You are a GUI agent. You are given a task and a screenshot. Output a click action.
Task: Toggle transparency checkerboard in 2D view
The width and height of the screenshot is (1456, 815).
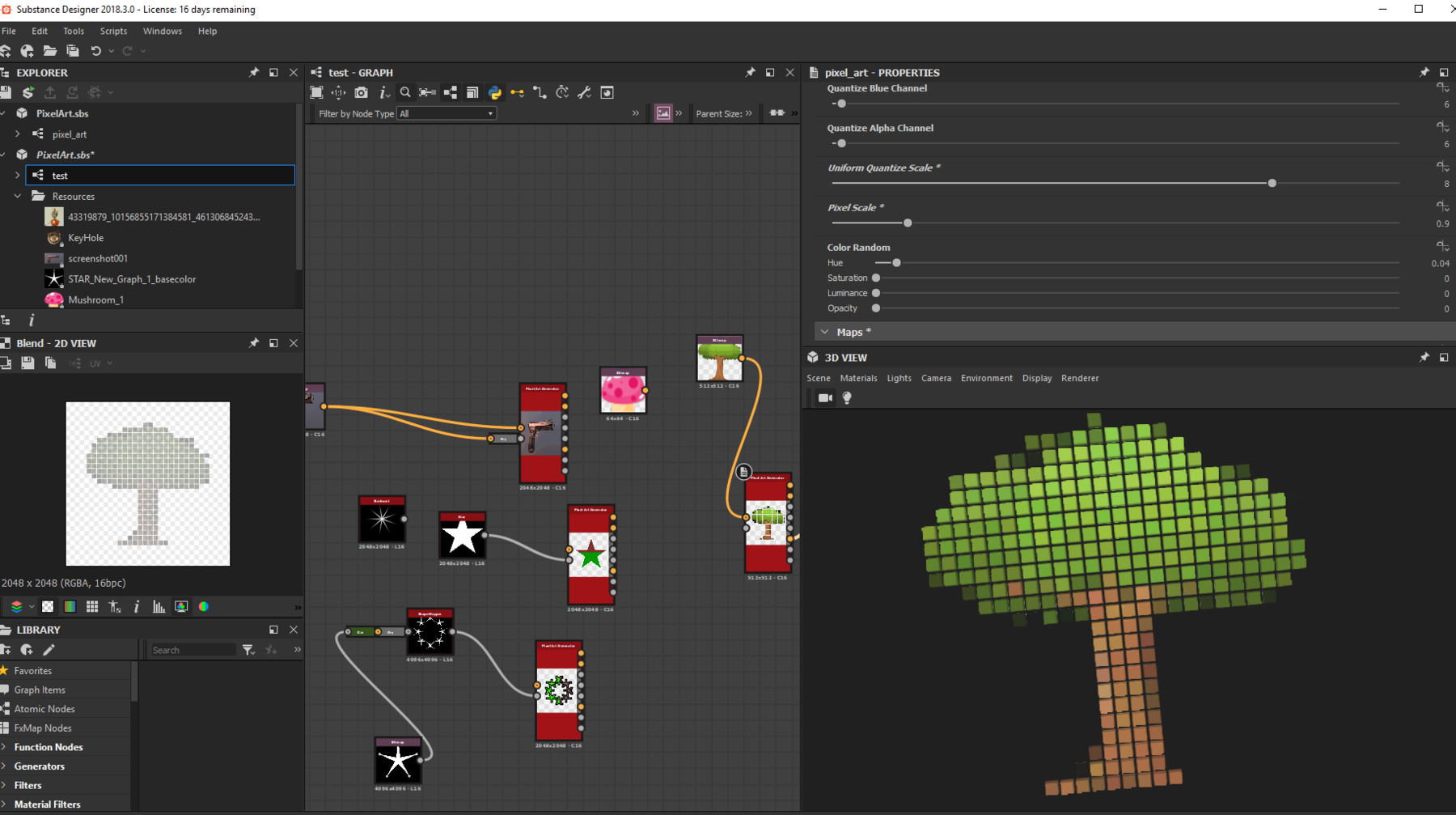coord(48,606)
